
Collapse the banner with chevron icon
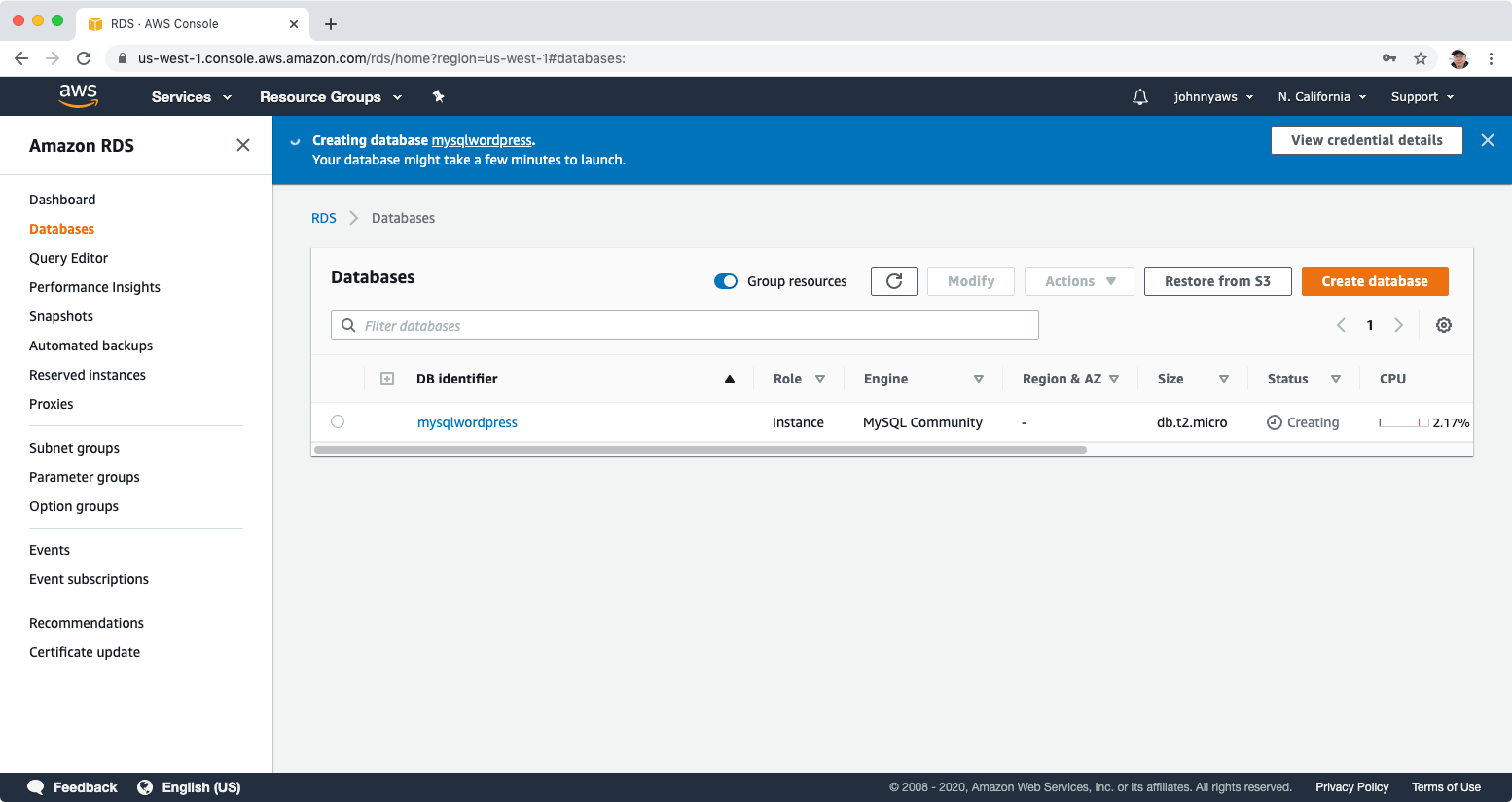tap(295, 141)
